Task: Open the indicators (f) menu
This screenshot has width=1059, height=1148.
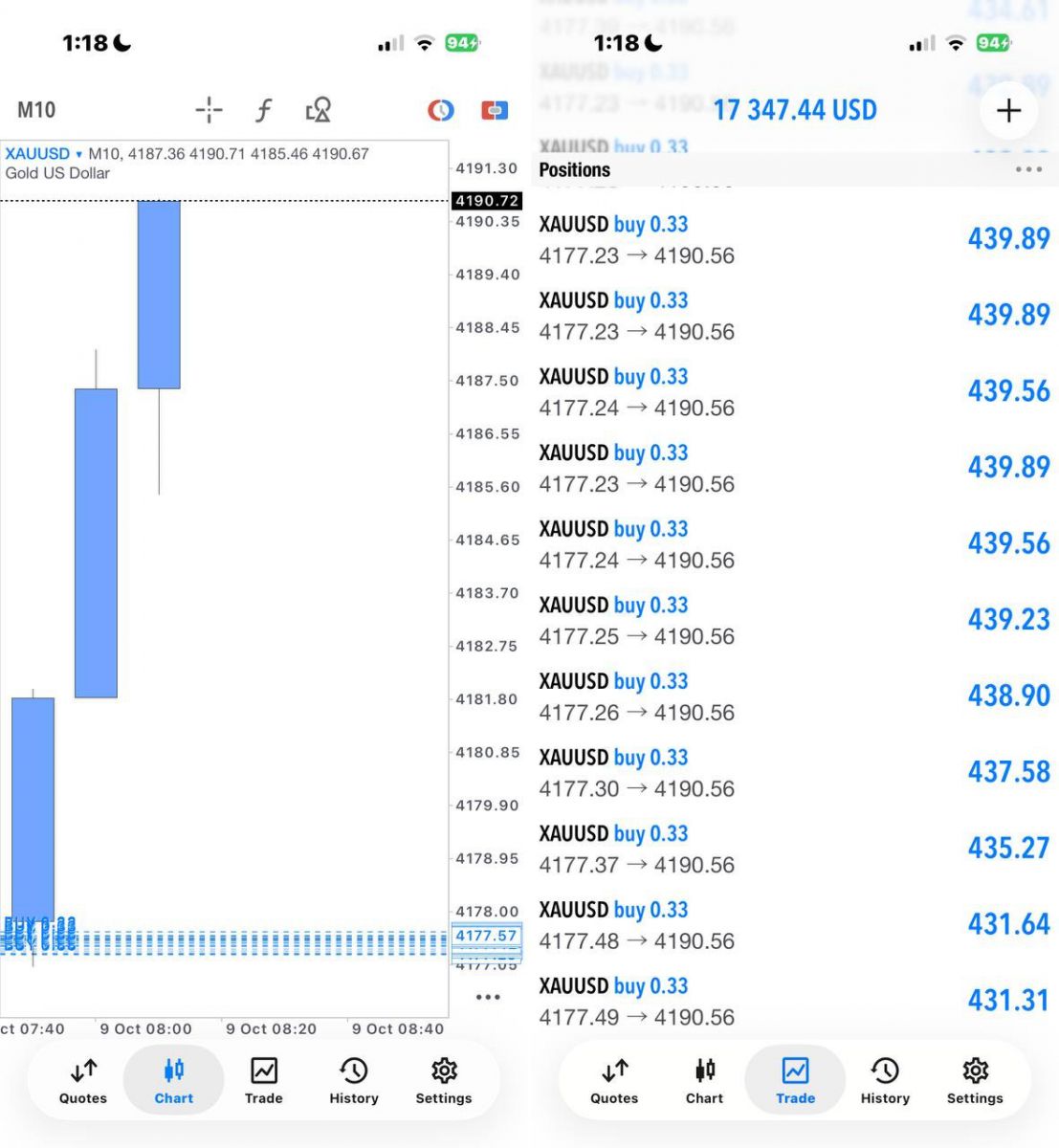Action: click(x=264, y=110)
